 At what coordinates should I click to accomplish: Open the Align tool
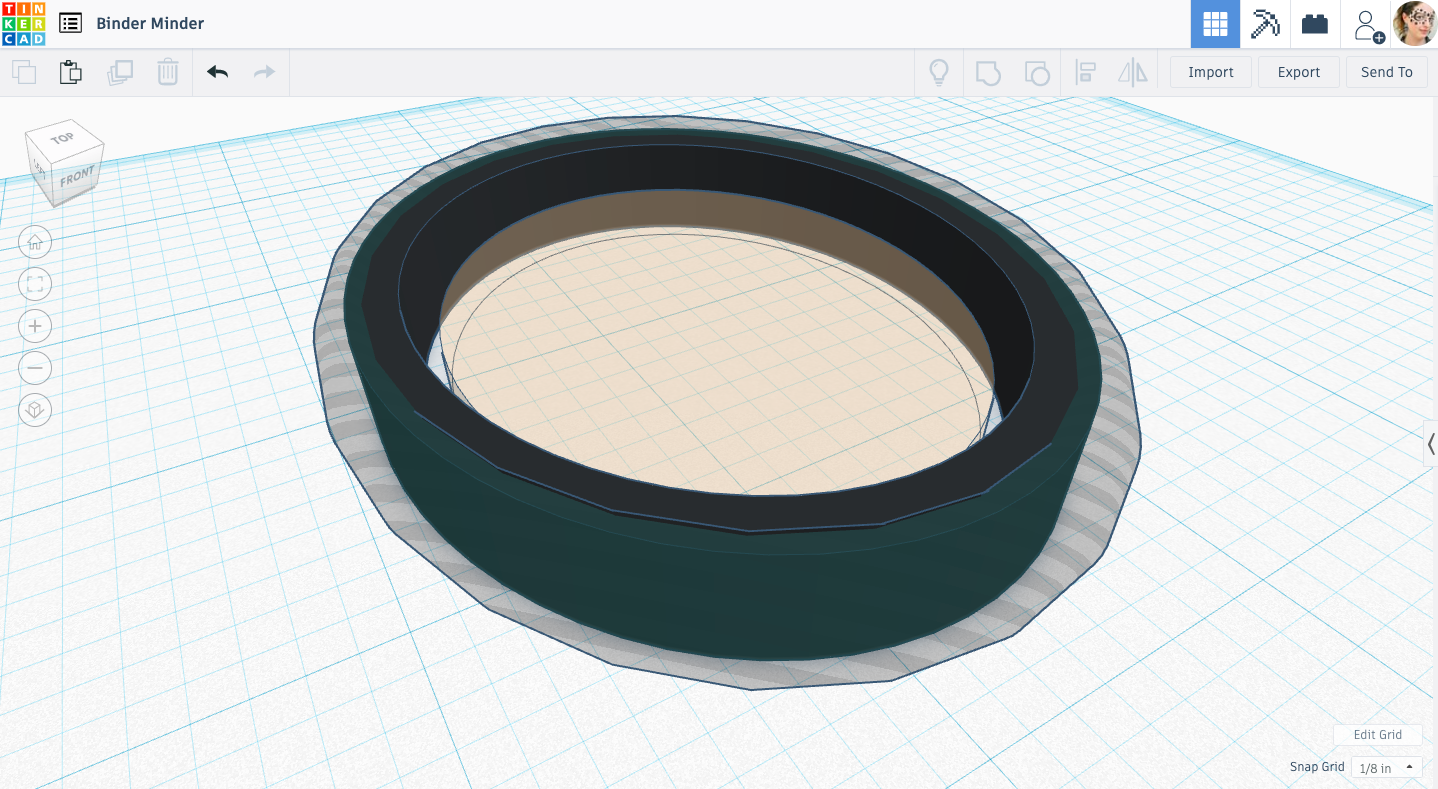(1086, 72)
